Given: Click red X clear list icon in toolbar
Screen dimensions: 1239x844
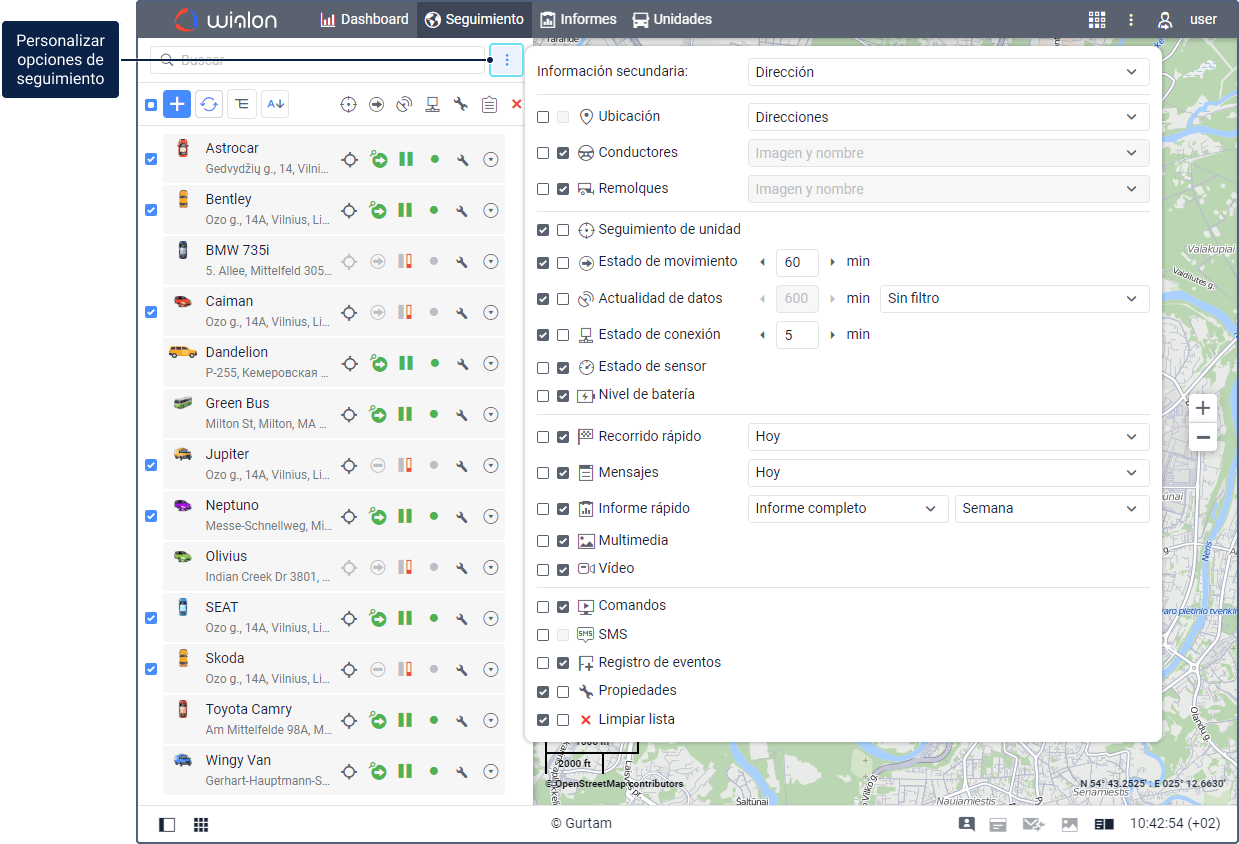Looking at the screenshot, I should [x=517, y=104].
